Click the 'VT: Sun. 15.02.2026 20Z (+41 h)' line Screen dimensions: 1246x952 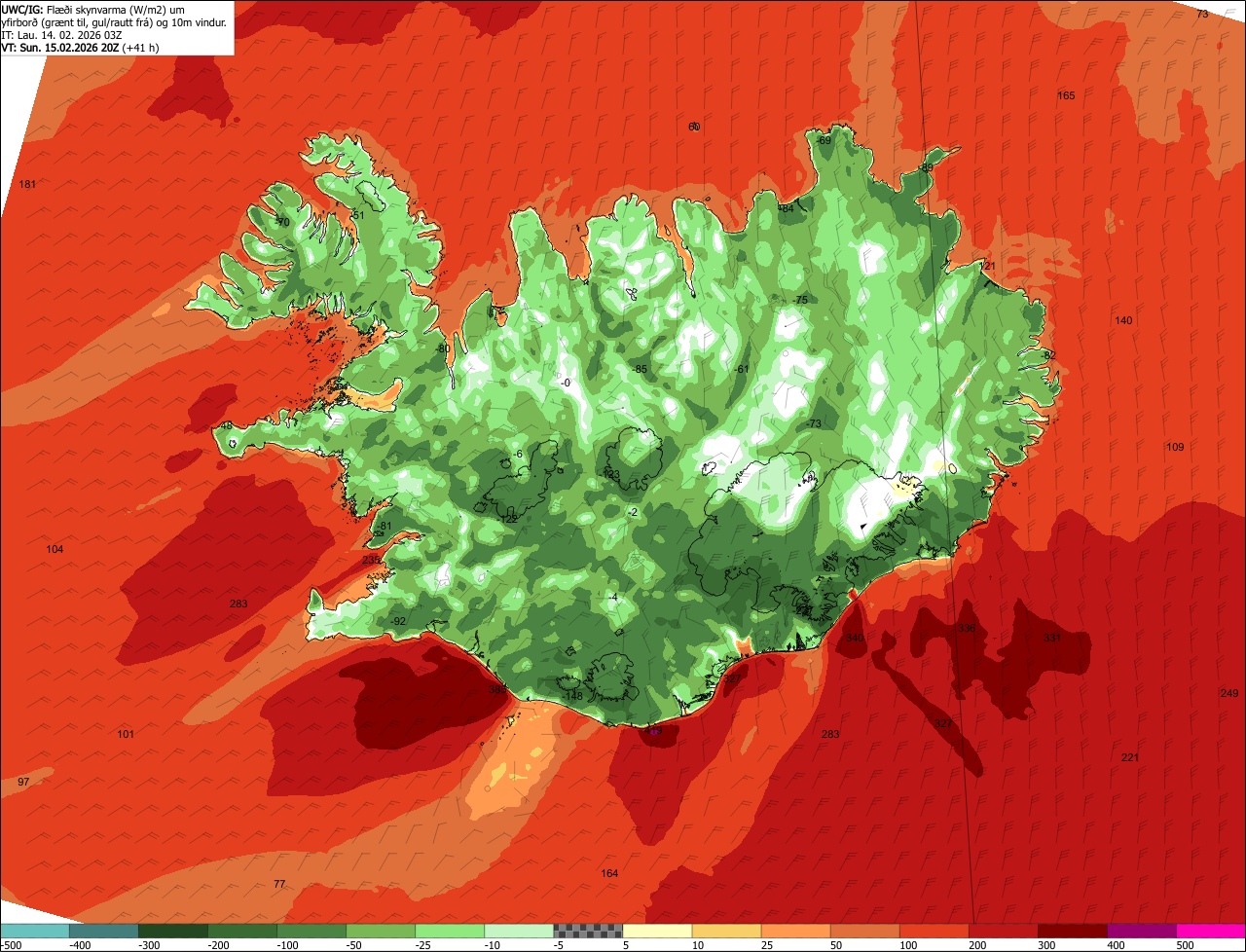click(x=80, y=47)
